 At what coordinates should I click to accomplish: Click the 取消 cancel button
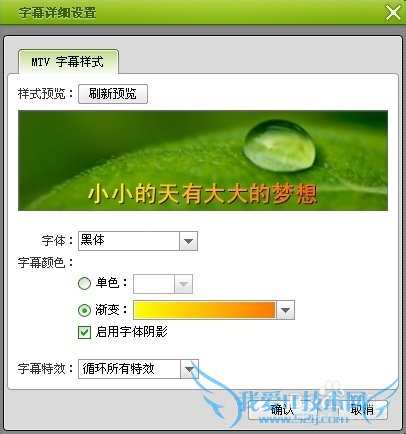tap(362, 410)
